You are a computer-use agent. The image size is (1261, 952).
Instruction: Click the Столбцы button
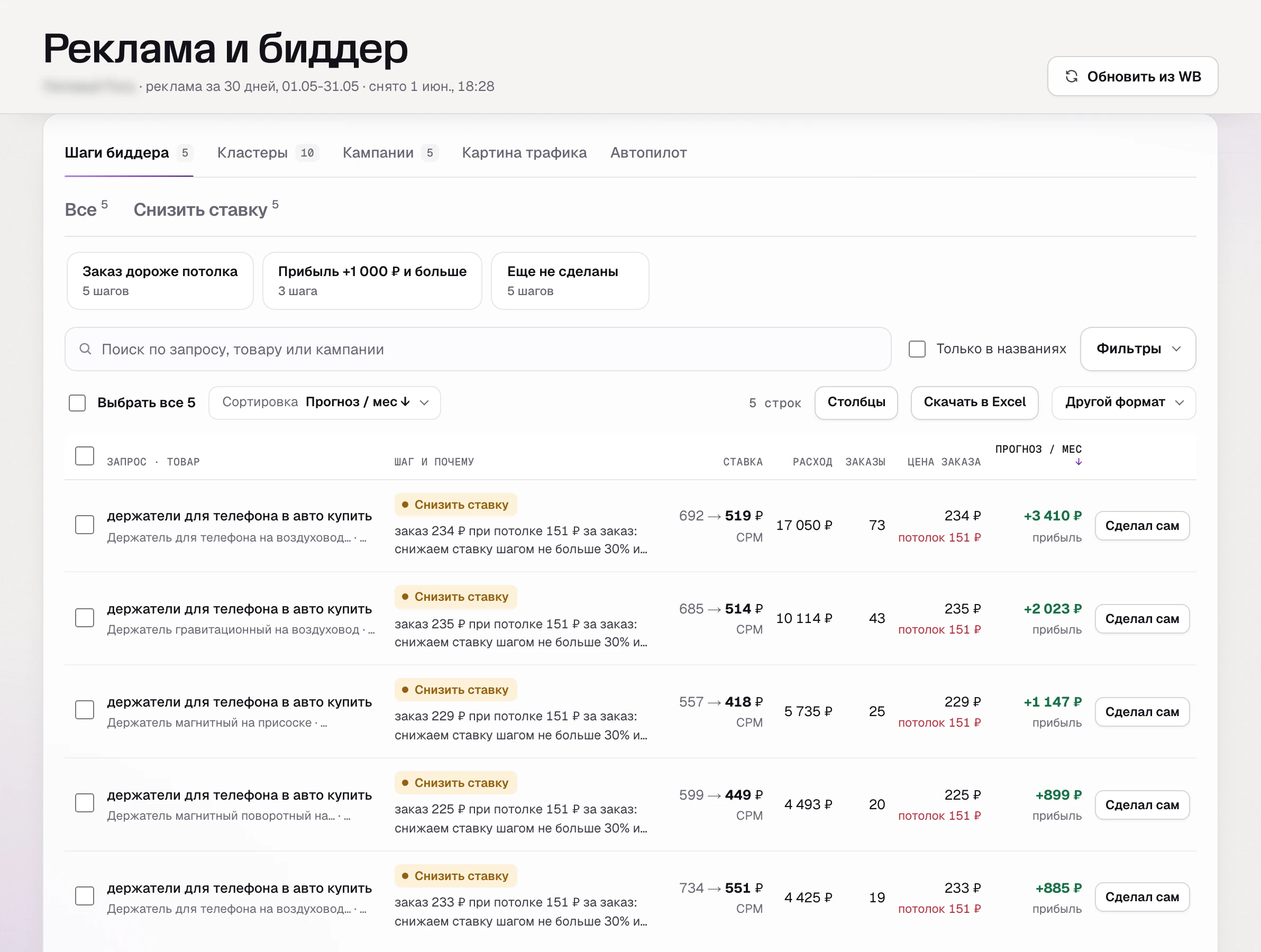pyautogui.click(x=856, y=402)
